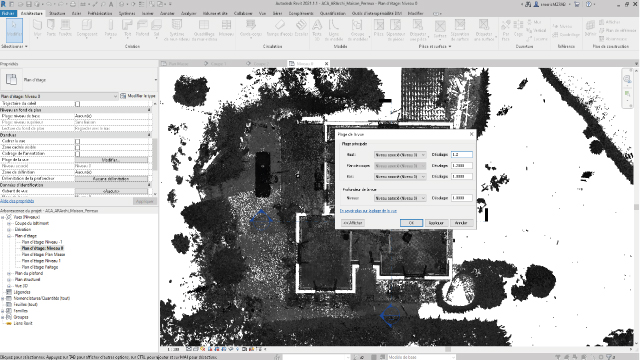Select the Composant tool
640x360 pixels.
pos(87,29)
